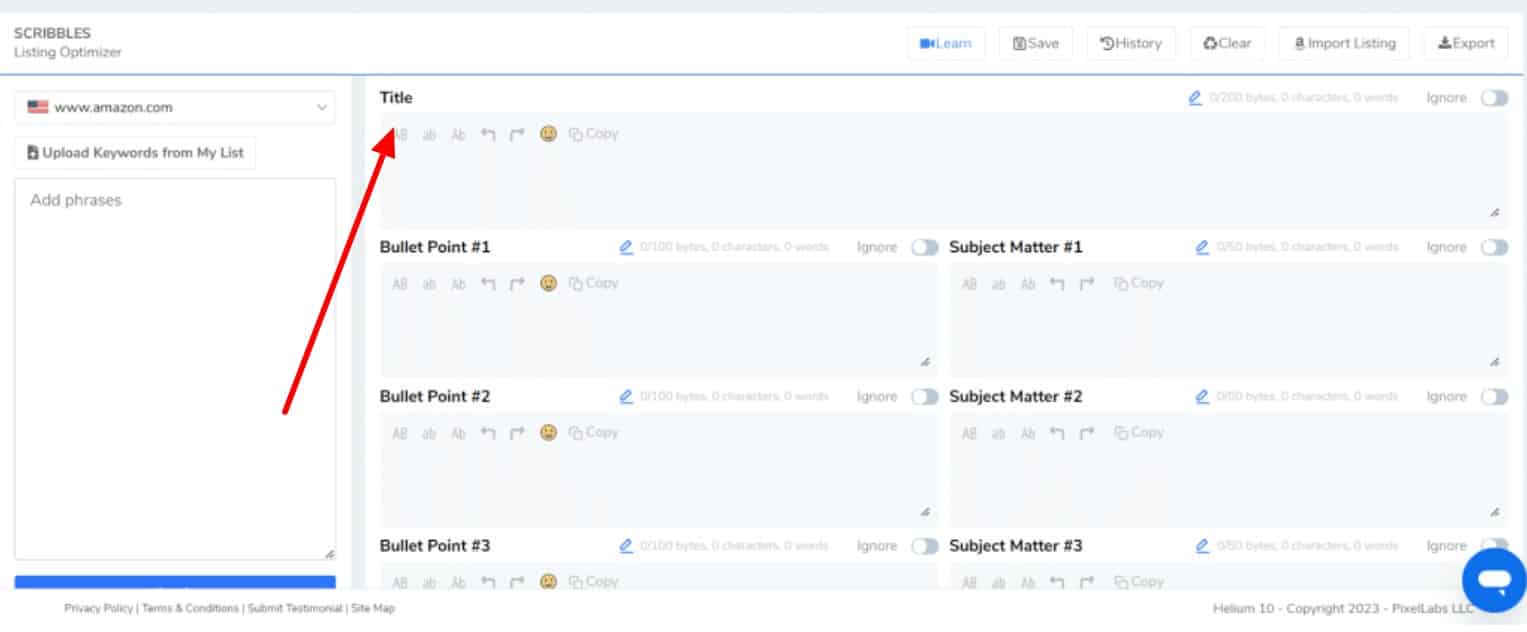Copy the Subject Matter #2 text
The width and height of the screenshot is (1527, 632).
1139,432
